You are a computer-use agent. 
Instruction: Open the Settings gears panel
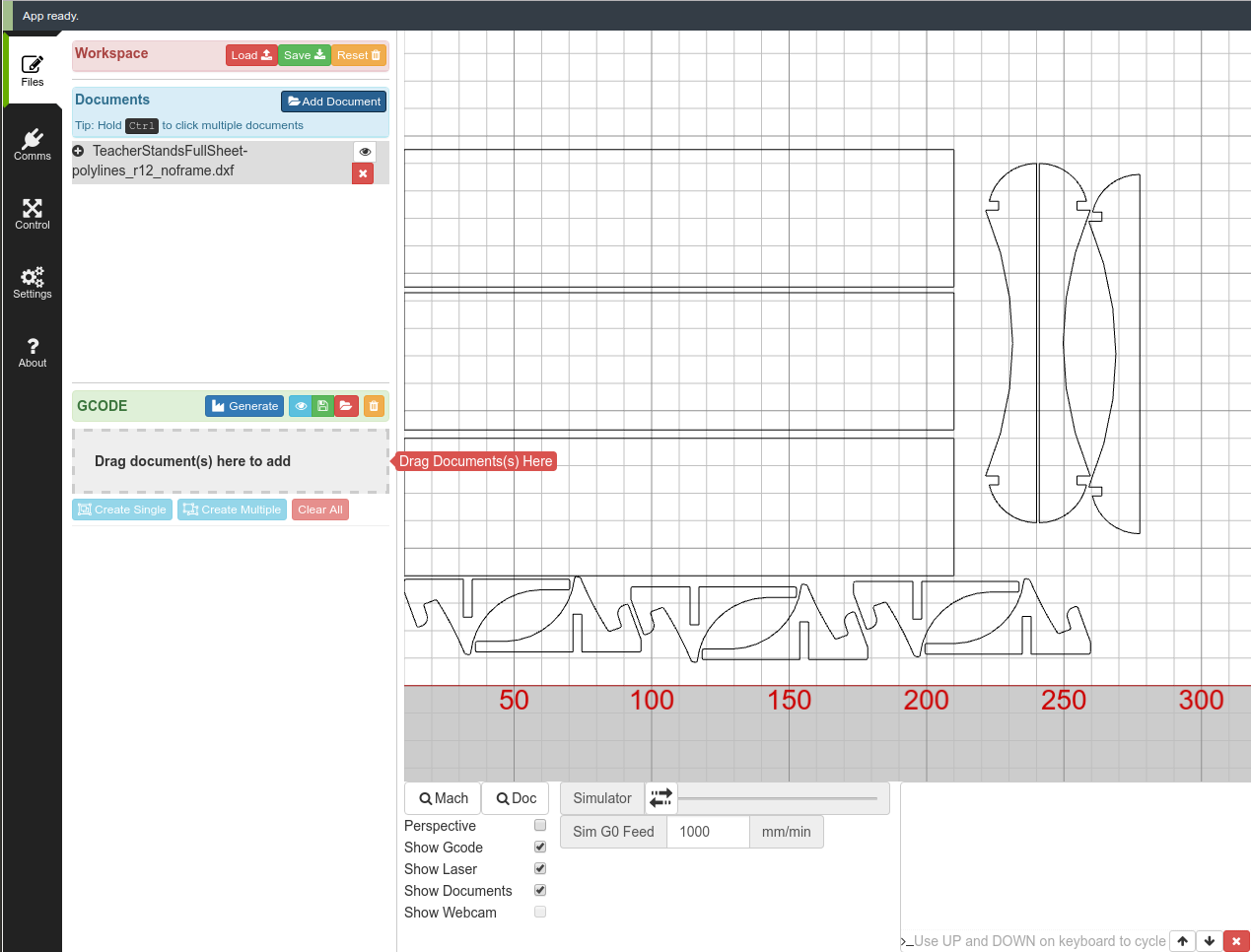[x=33, y=282]
